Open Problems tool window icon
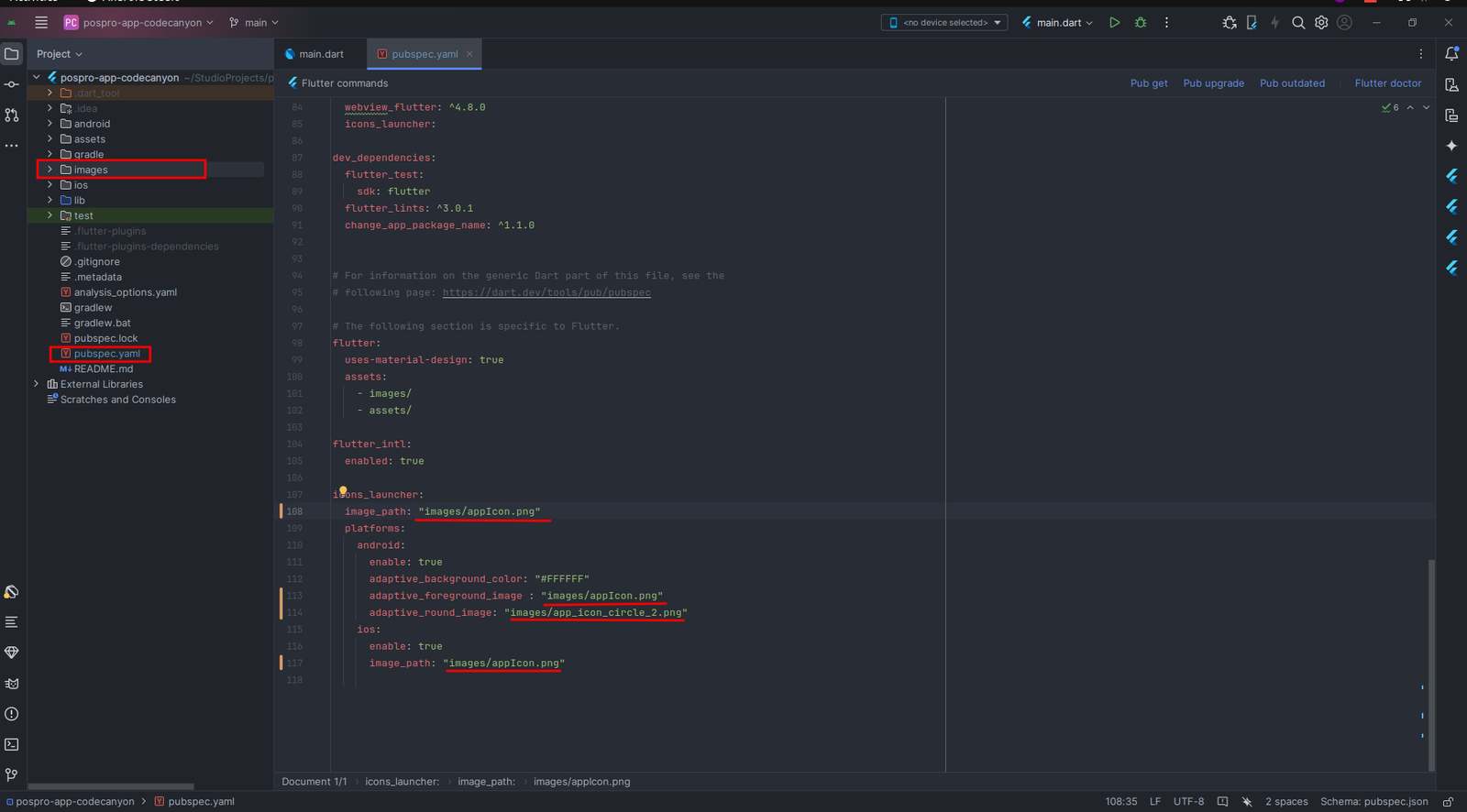The image size is (1467, 812). pos(12,714)
